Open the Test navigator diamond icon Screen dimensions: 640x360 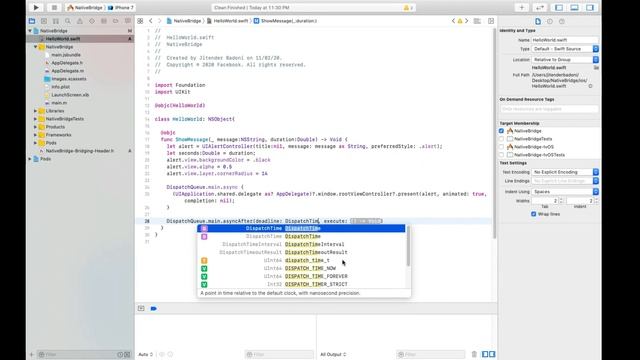pyautogui.click(x=91, y=21)
